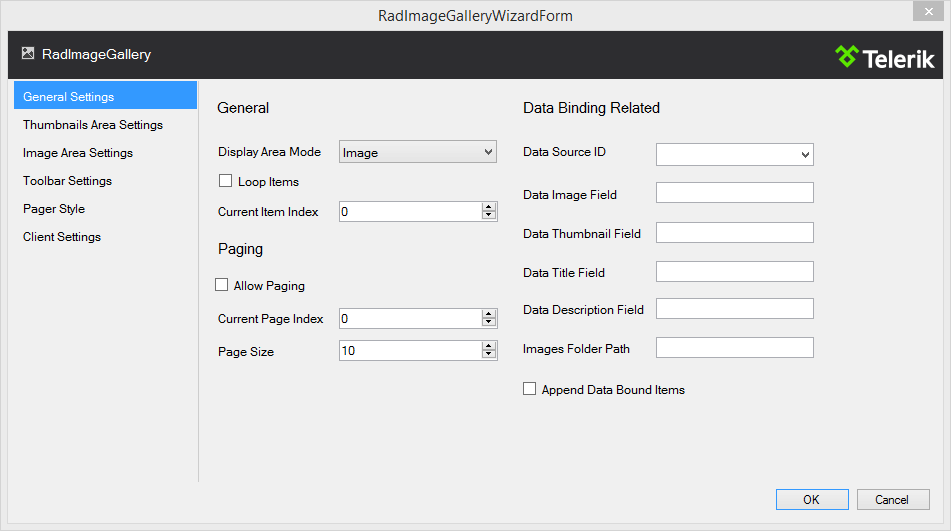
Task: Click the Cancel button
Action: coord(892,499)
